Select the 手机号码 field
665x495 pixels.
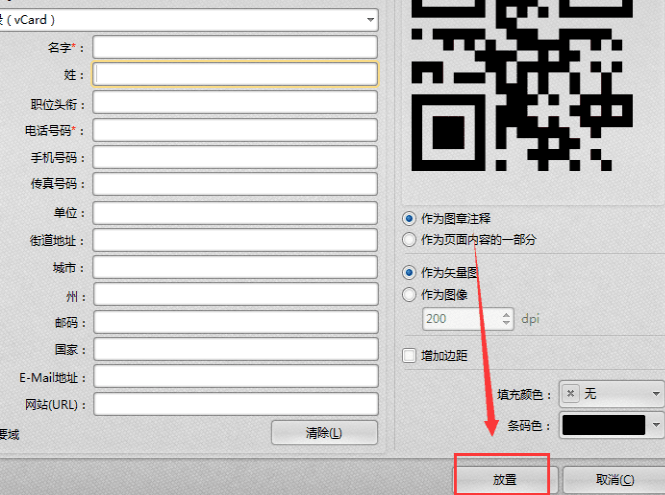[235, 157]
